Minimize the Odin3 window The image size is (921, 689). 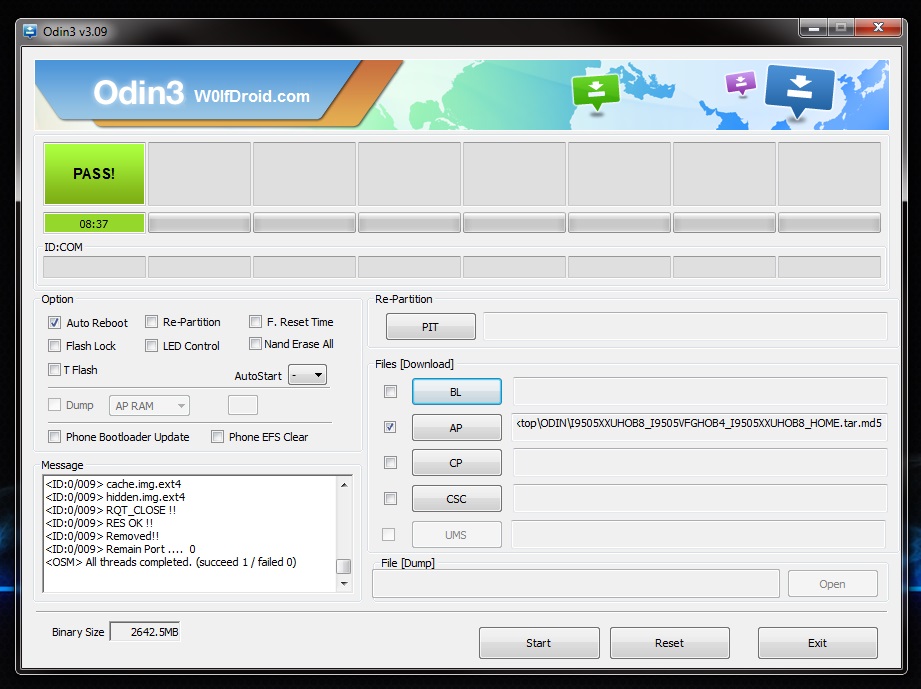(x=814, y=28)
